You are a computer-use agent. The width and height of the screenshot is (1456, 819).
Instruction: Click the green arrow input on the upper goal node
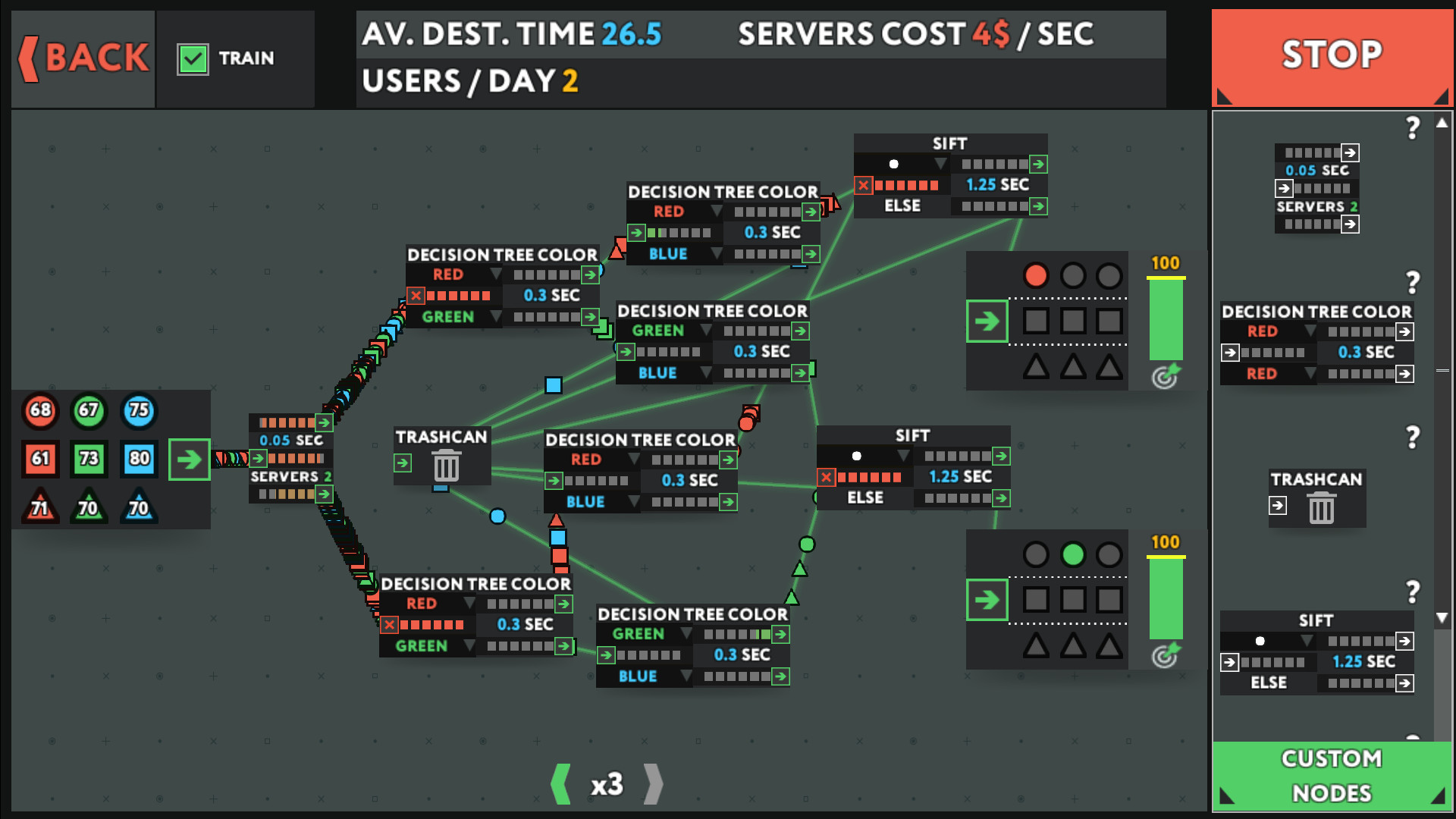(987, 321)
